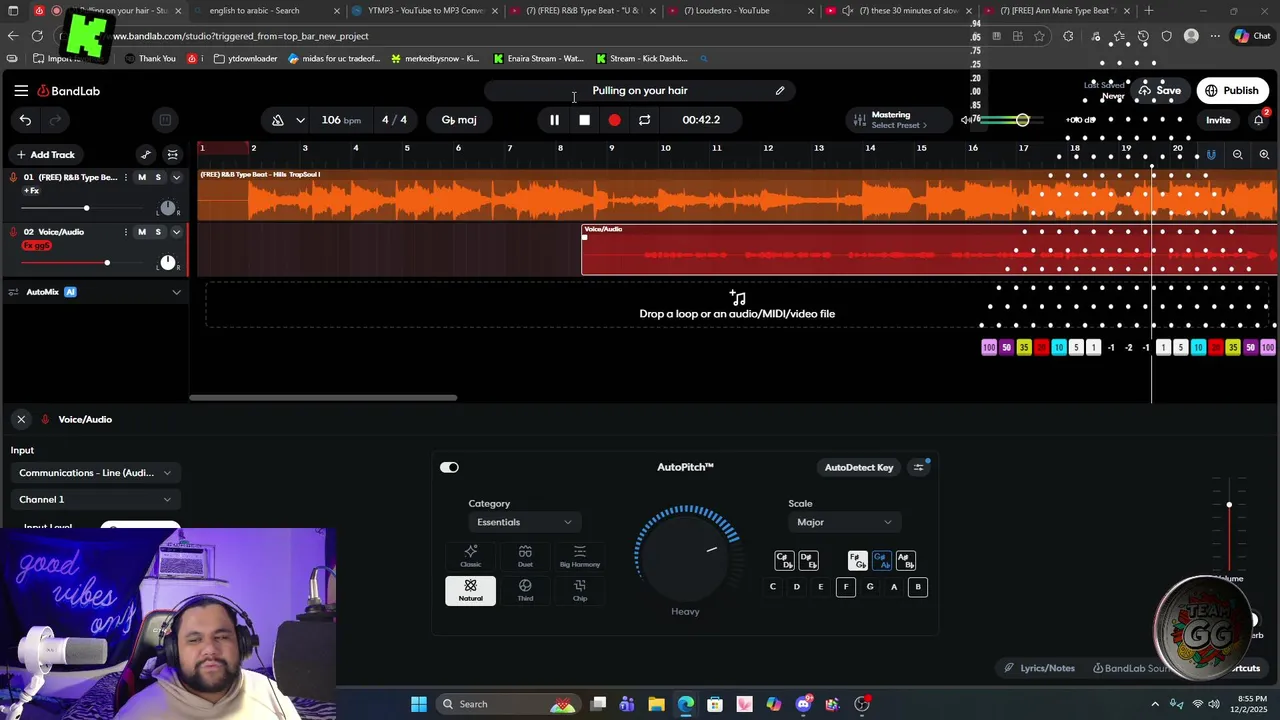Stop playback with the stop button
Screen dimensions: 1280x720
tap(584, 120)
